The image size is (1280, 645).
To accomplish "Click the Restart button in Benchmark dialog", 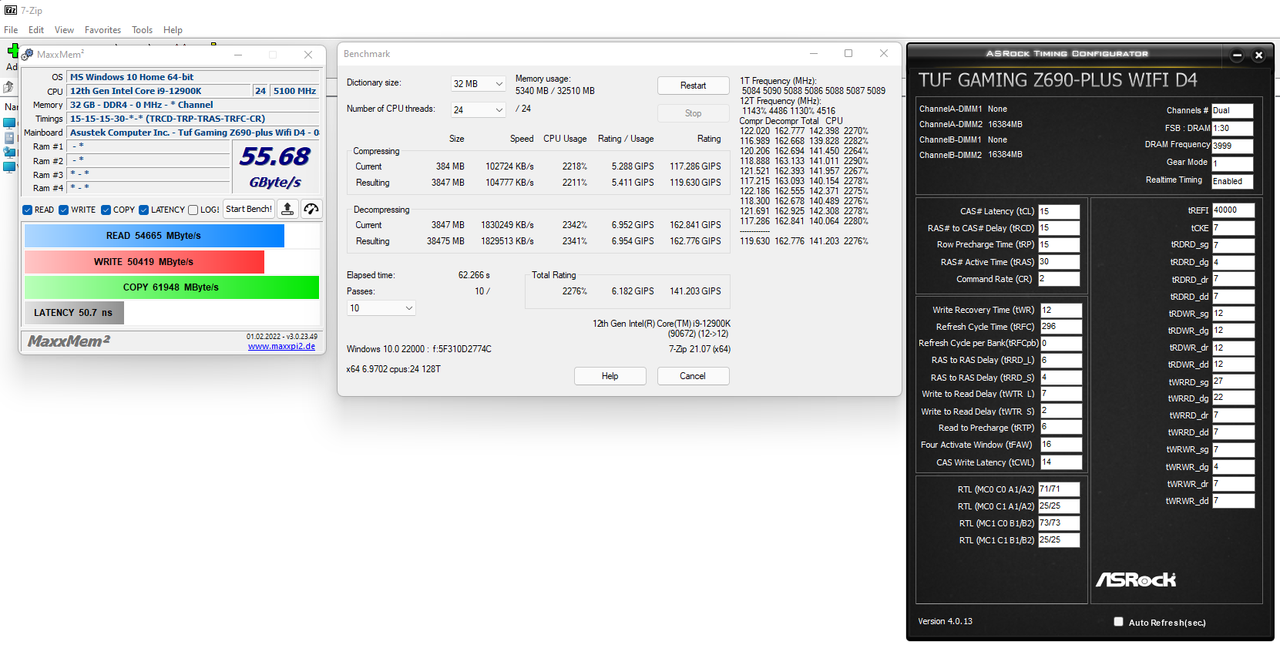I will [693, 85].
